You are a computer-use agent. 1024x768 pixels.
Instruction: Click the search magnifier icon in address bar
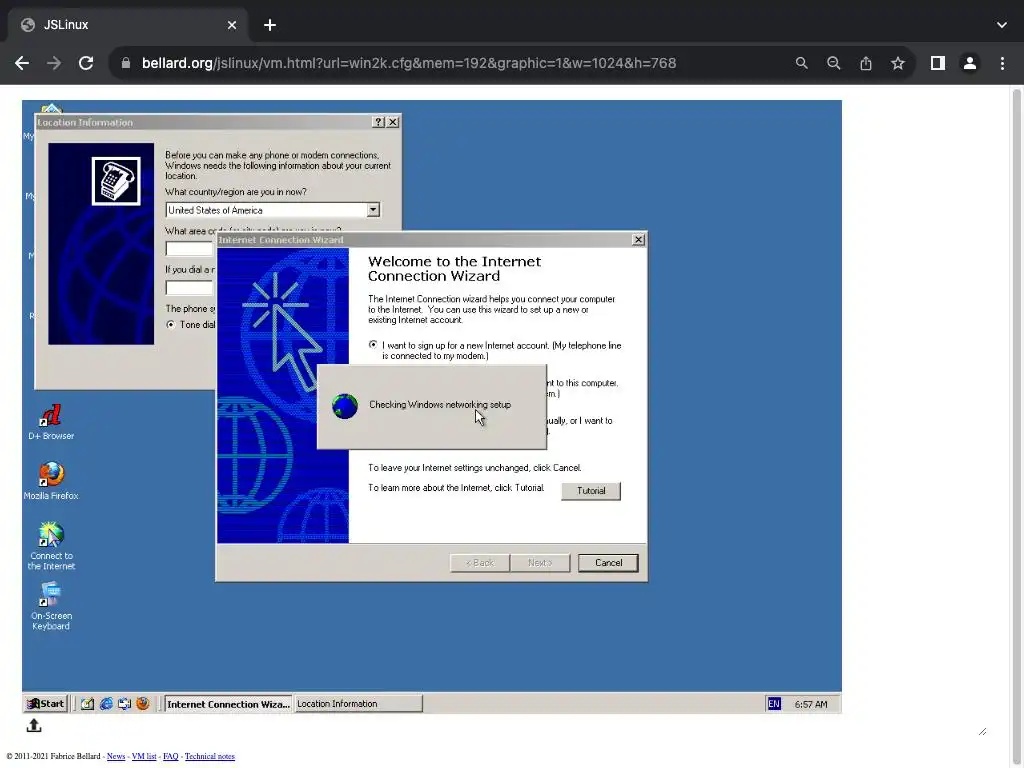(801, 63)
